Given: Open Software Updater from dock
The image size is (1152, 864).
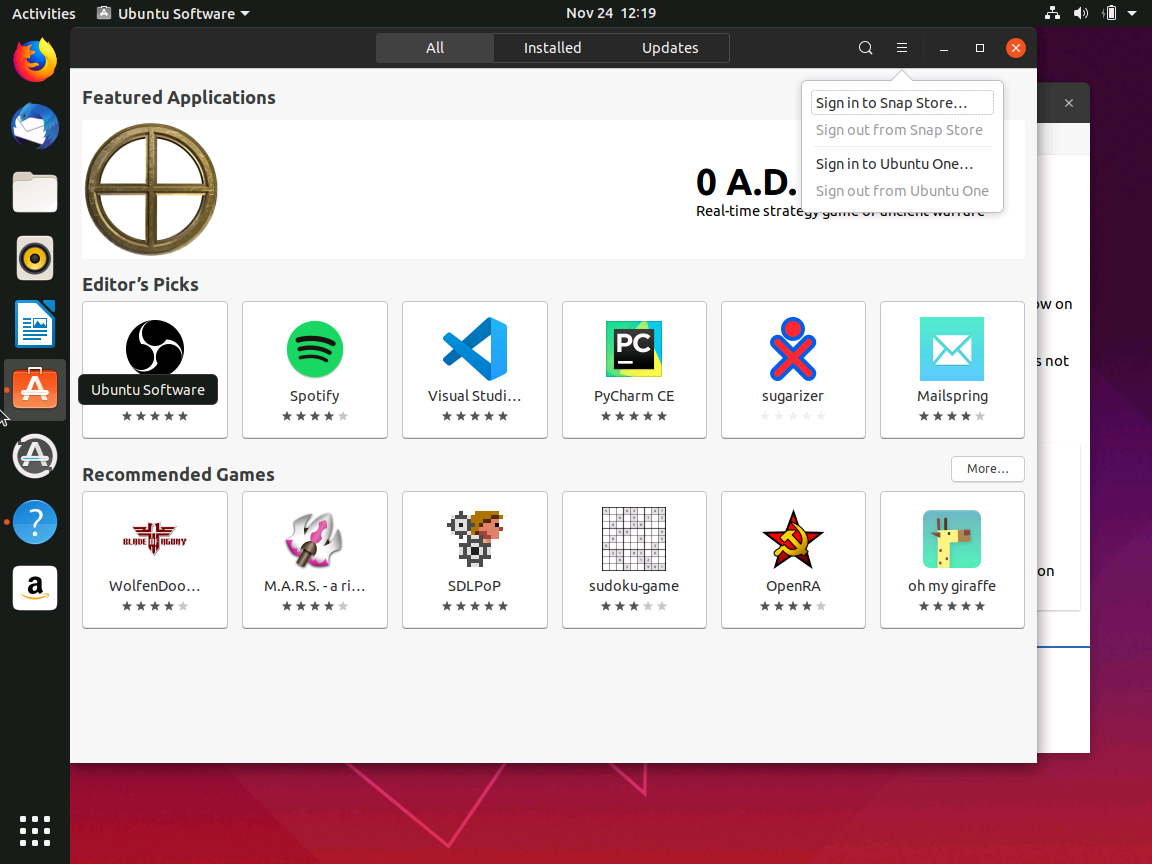Looking at the screenshot, I should [x=35, y=456].
